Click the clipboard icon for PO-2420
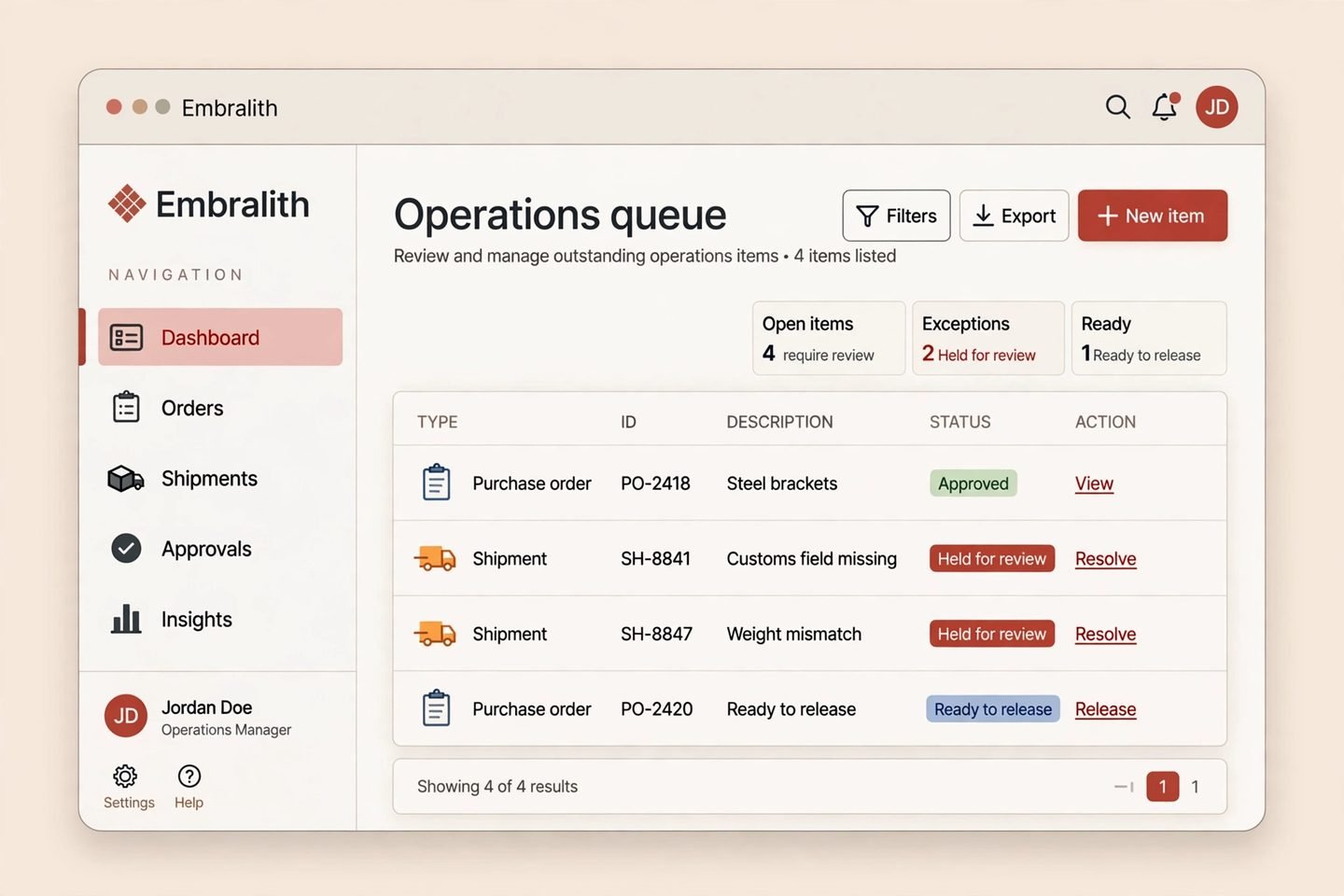Image resolution: width=1344 pixels, height=896 pixels. point(436,708)
